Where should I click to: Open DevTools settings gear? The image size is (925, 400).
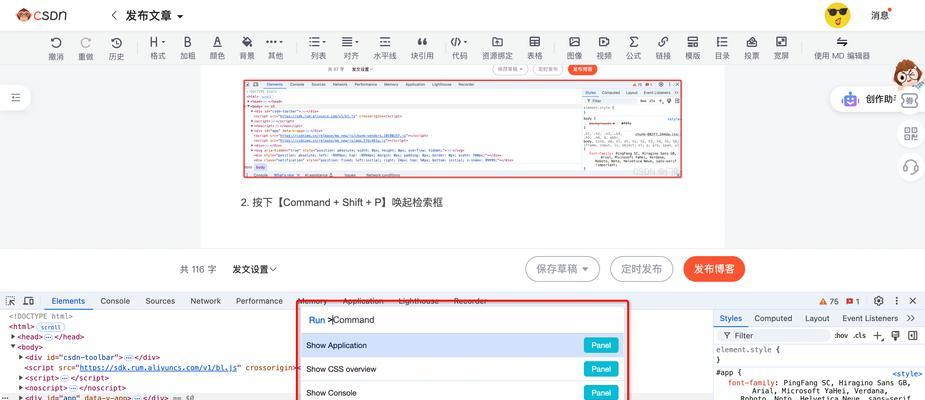pos(878,301)
